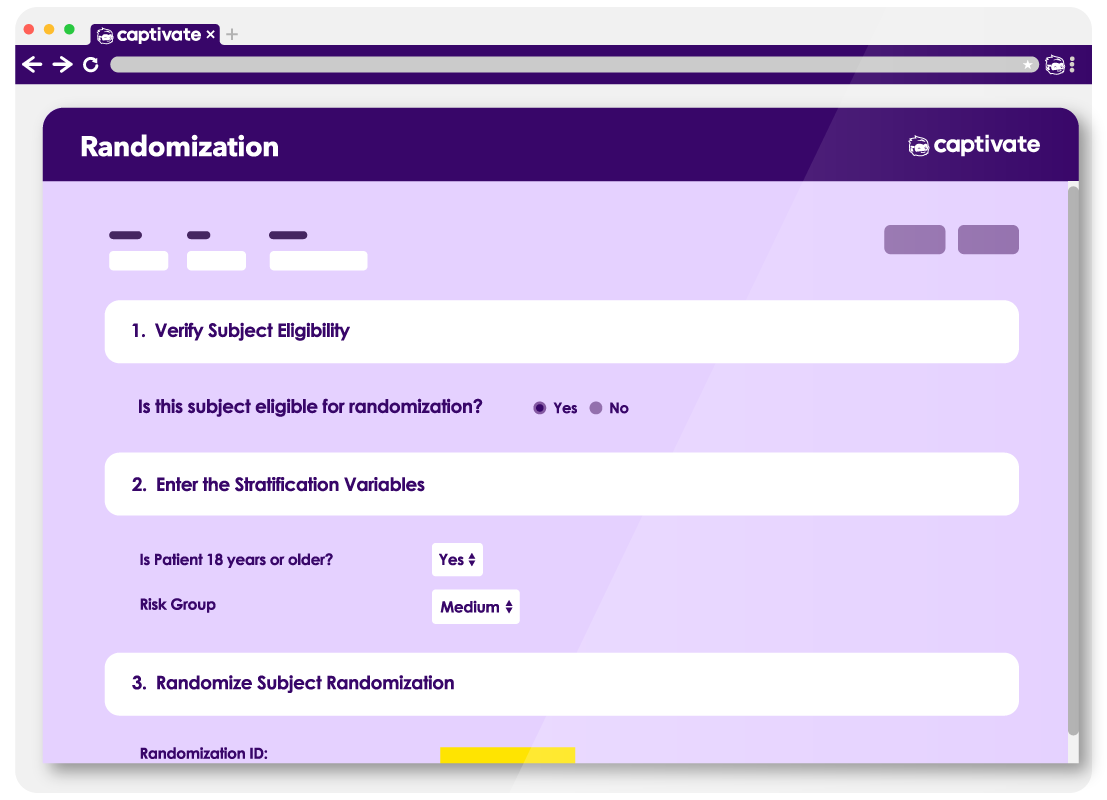The width and height of the screenshot is (1107, 800).
Task: Open the 18 years or older dropdown
Action: 457,560
